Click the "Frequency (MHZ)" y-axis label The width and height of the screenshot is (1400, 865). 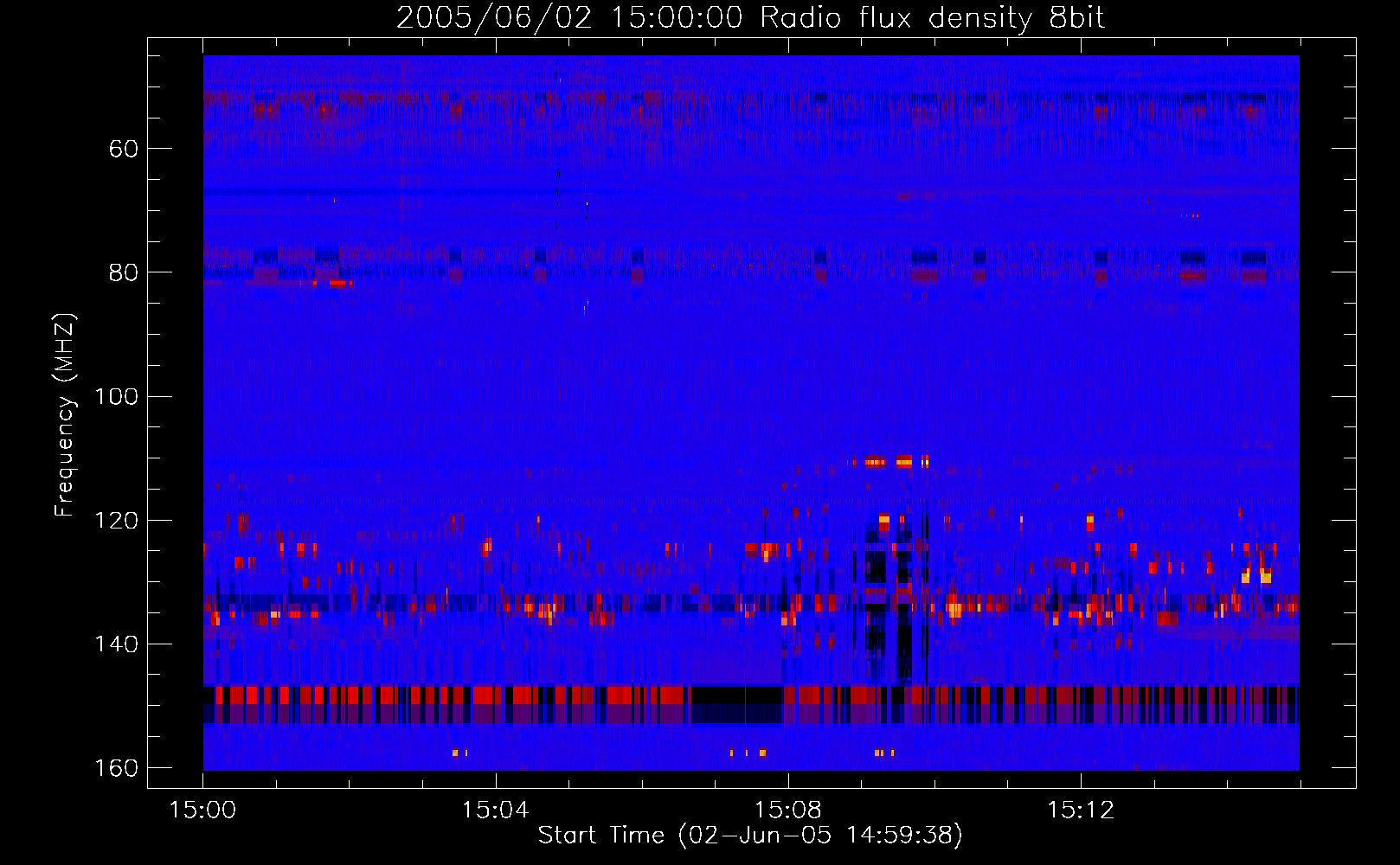(x=65, y=415)
